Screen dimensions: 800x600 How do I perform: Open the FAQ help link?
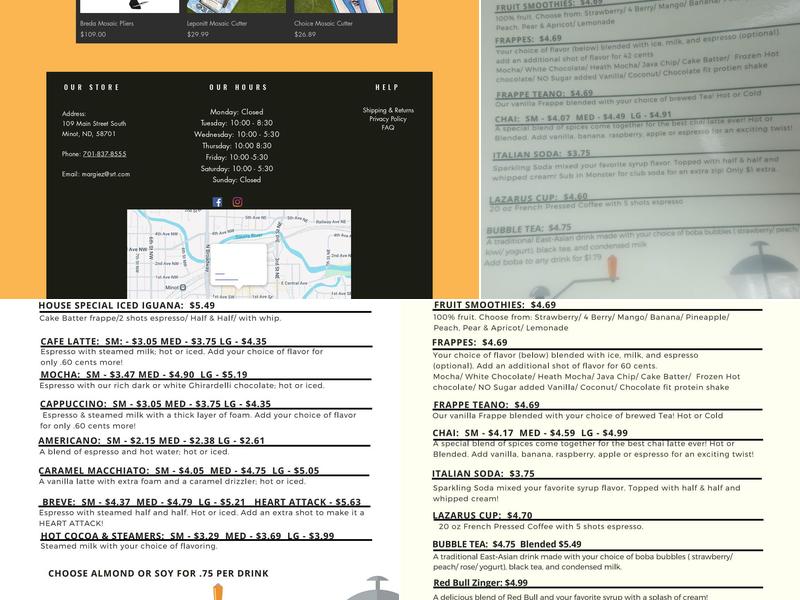tap(388, 128)
